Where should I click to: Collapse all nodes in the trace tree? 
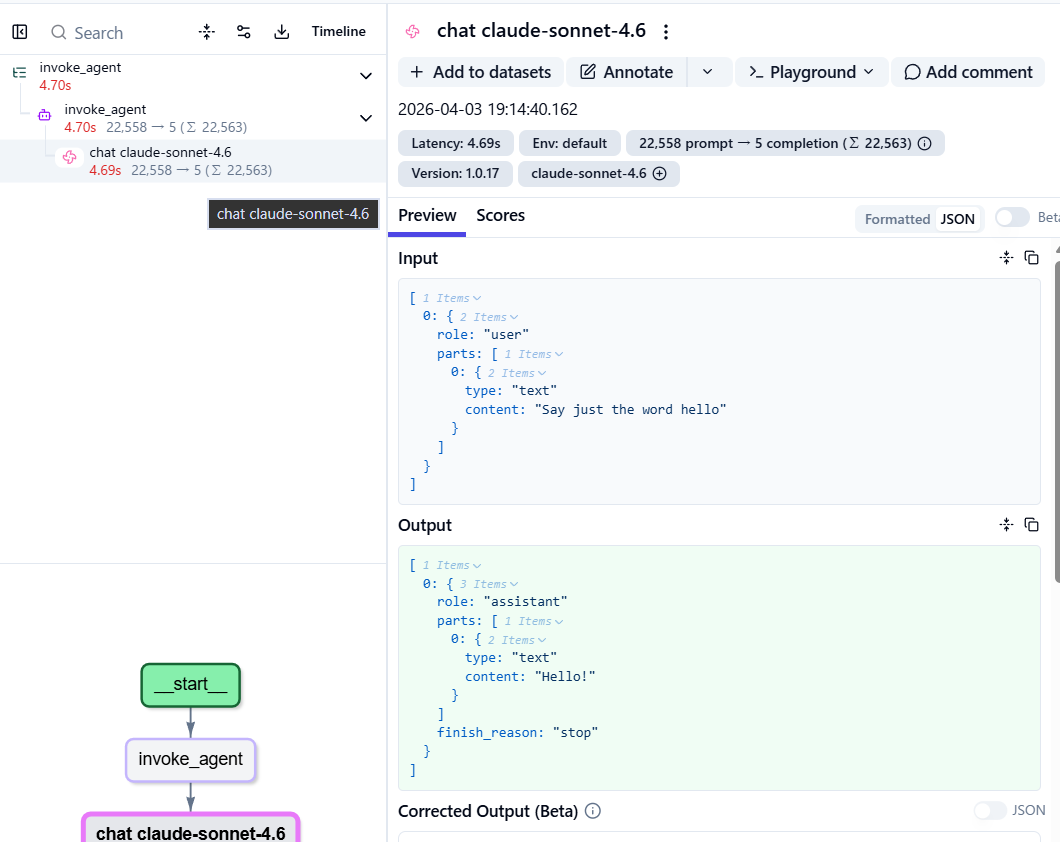(x=206, y=31)
